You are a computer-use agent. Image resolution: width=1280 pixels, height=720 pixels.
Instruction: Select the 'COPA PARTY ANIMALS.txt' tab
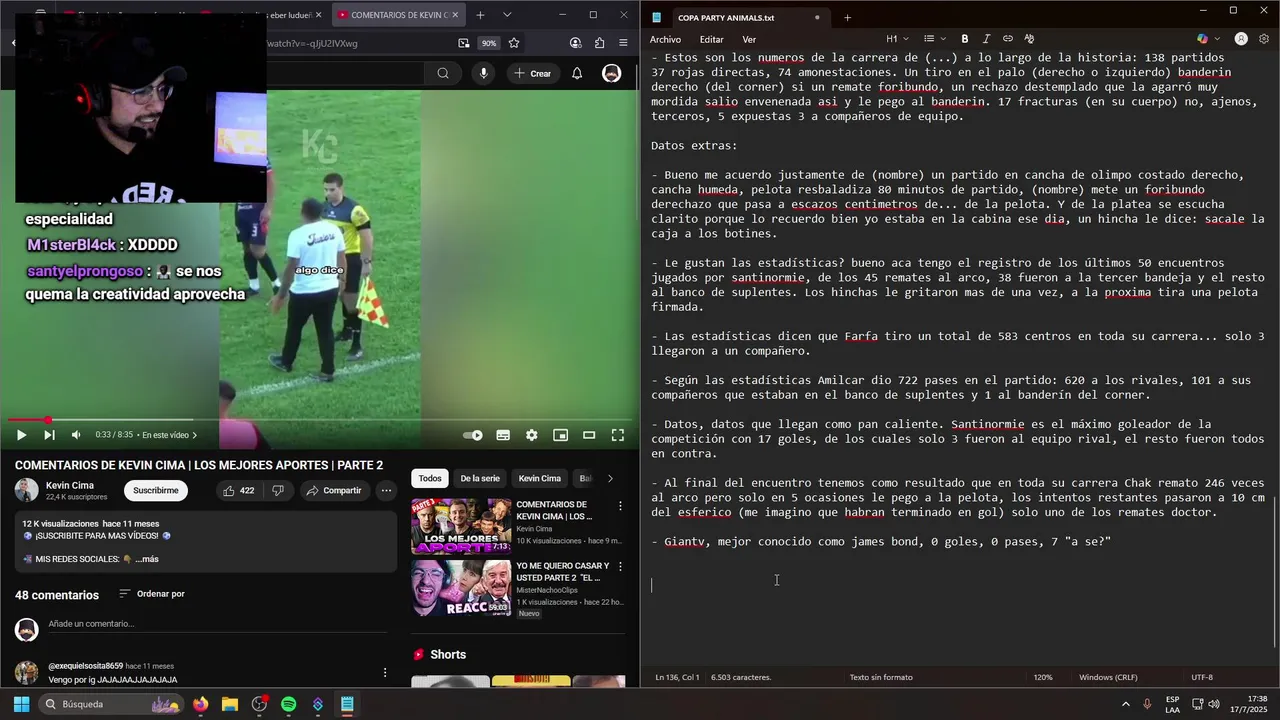pos(738,17)
